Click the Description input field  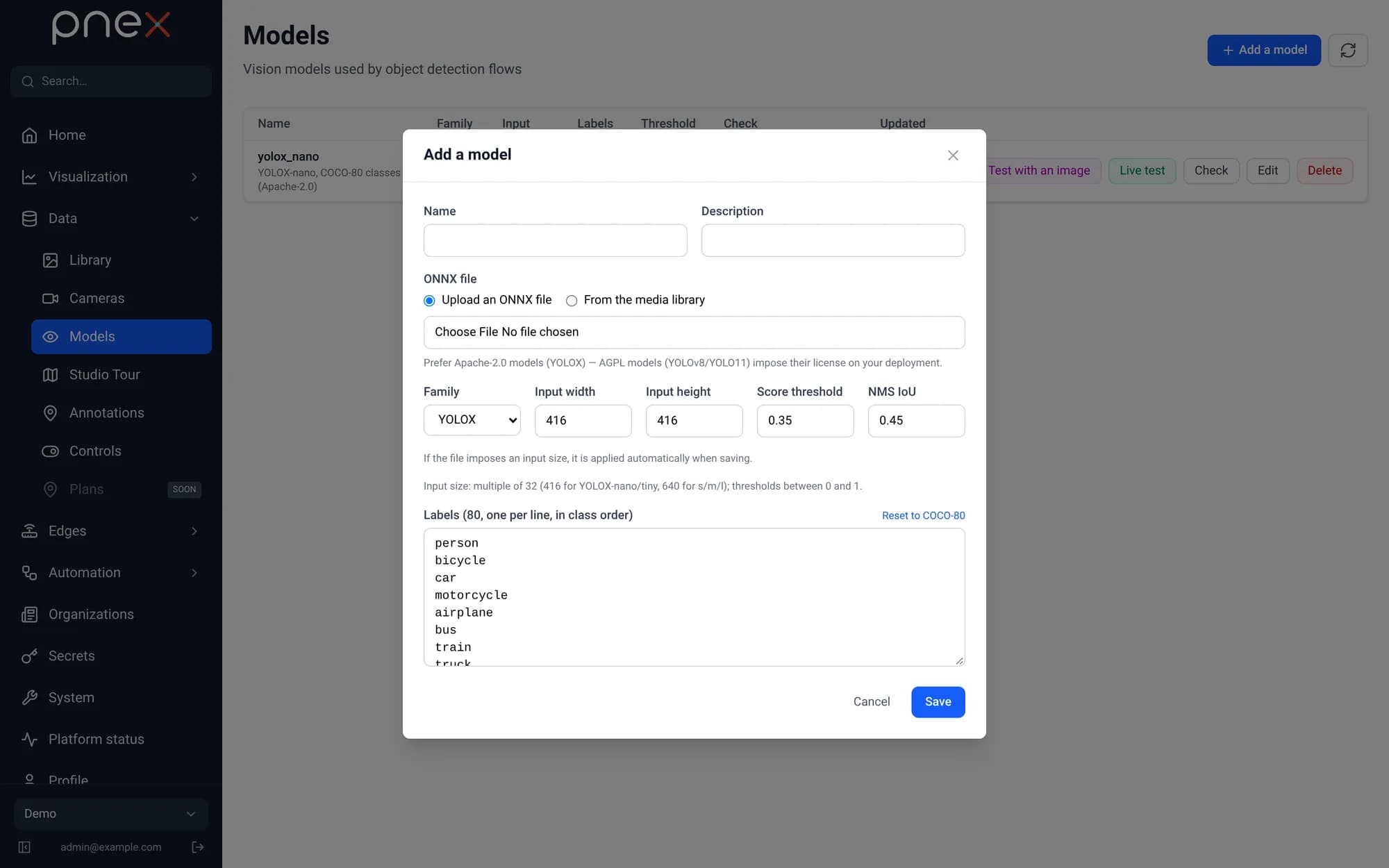833,240
